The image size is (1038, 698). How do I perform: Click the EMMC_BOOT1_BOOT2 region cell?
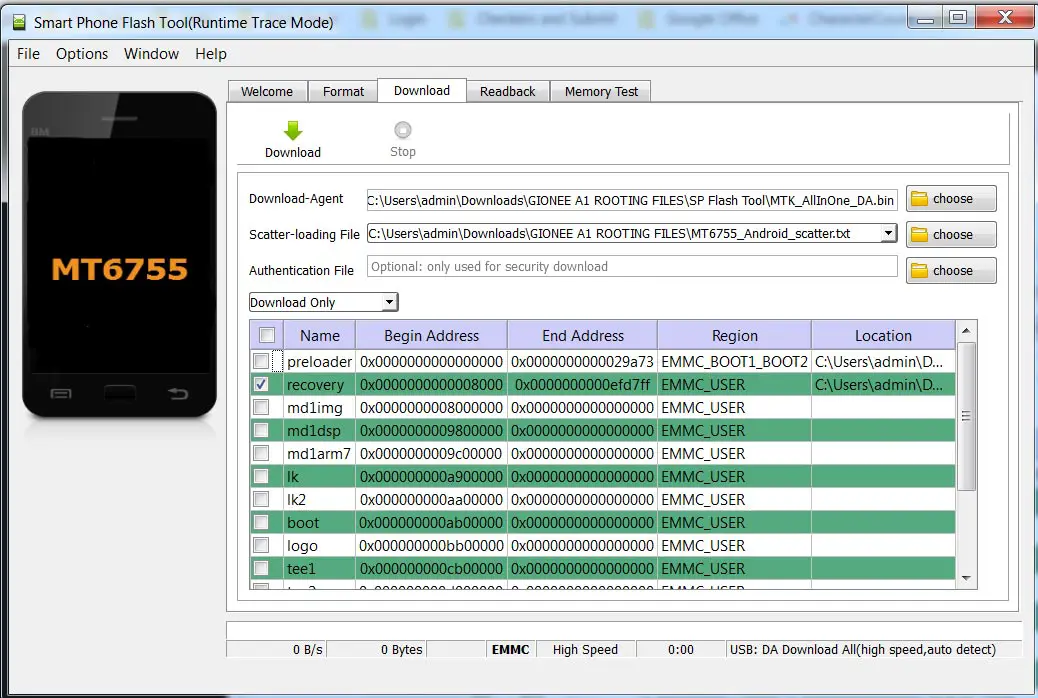[x=734, y=362]
